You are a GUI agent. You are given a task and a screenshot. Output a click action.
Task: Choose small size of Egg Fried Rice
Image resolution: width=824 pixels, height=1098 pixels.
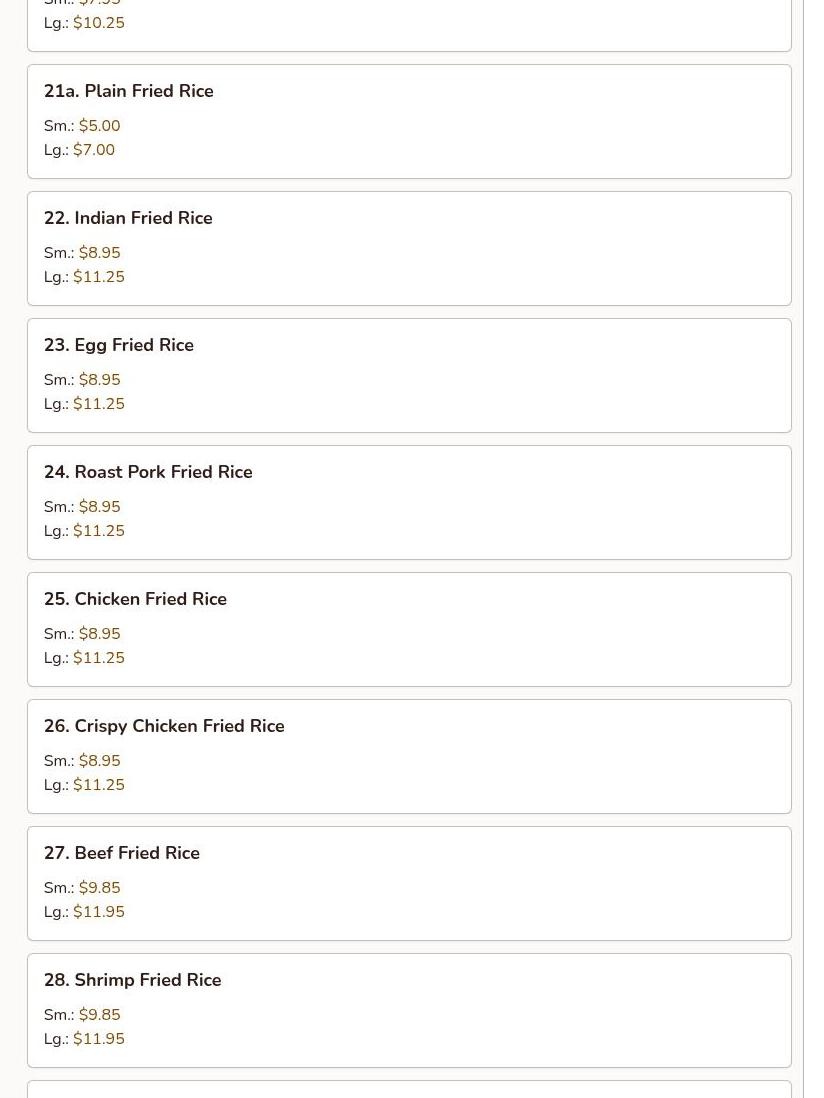tap(82, 380)
